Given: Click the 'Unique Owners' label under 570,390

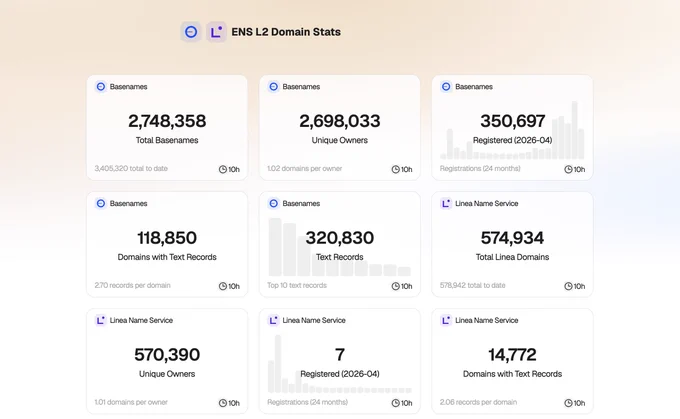Looking at the screenshot, I should (x=167, y=374).
